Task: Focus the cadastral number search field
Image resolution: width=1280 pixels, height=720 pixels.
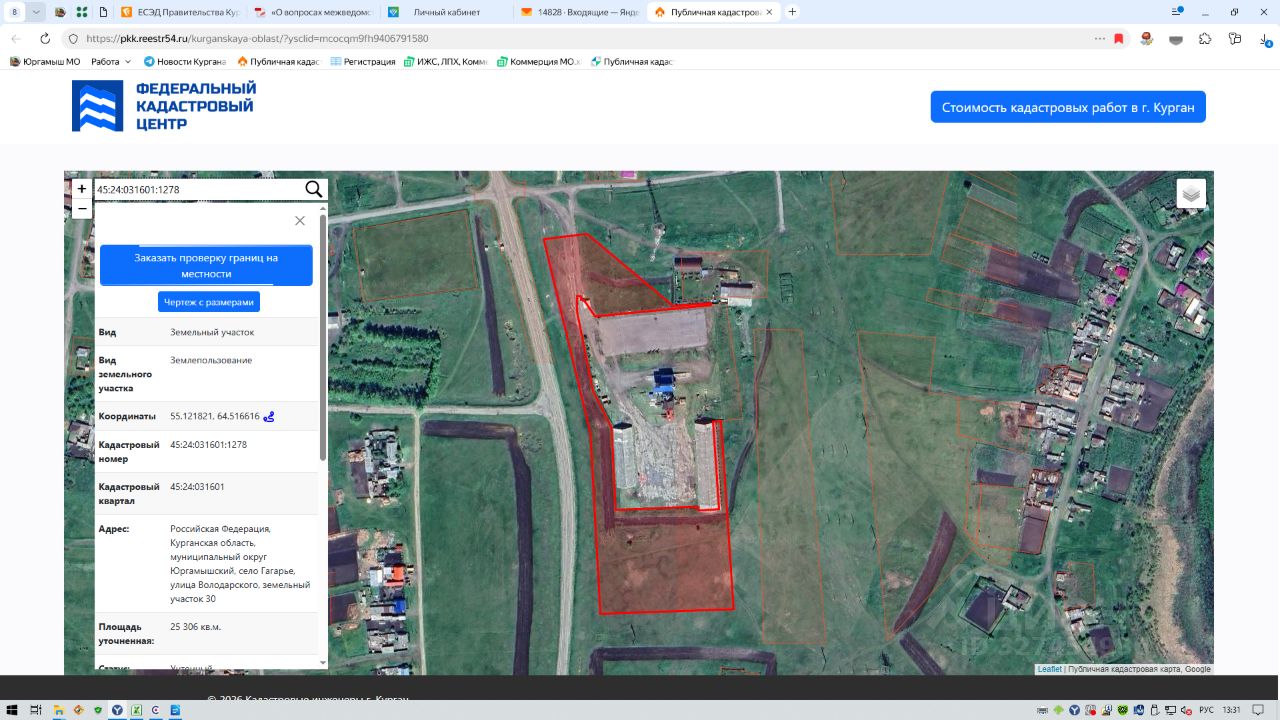Action: point(198,189)
